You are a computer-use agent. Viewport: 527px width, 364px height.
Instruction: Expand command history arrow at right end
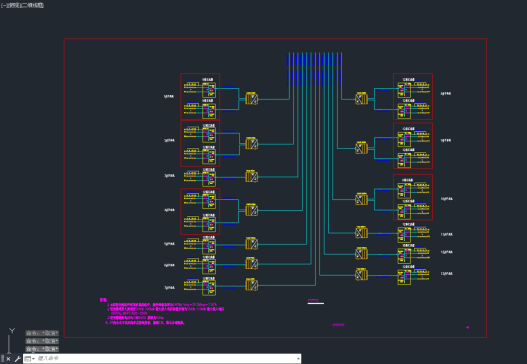pyautogui.click(x=298, y=359)
